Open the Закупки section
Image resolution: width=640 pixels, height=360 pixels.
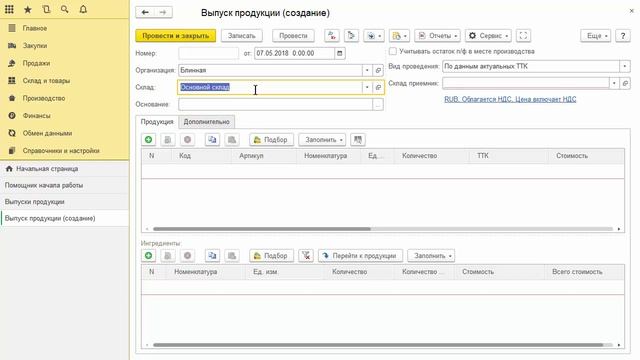pos(64,46)
